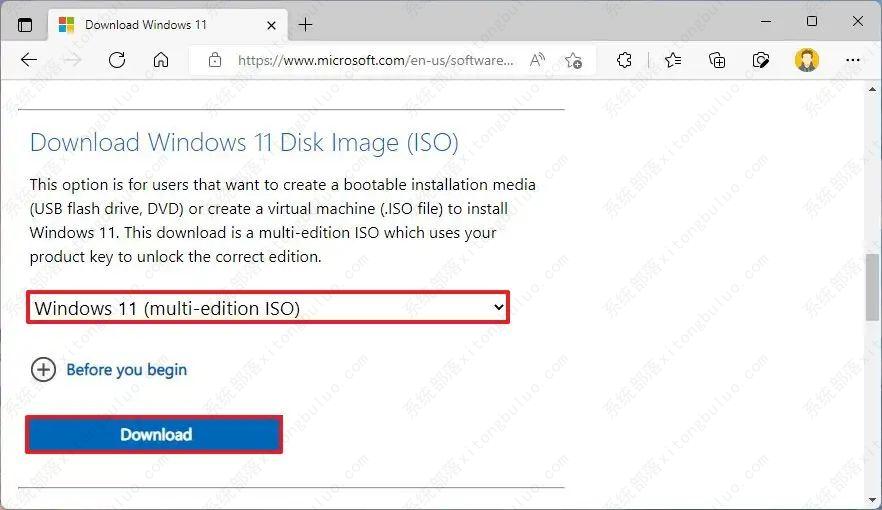This screenshot has height=510, width=882.
Task: Open the Extensions puzzle icon
Action: [x=625, y=60]
